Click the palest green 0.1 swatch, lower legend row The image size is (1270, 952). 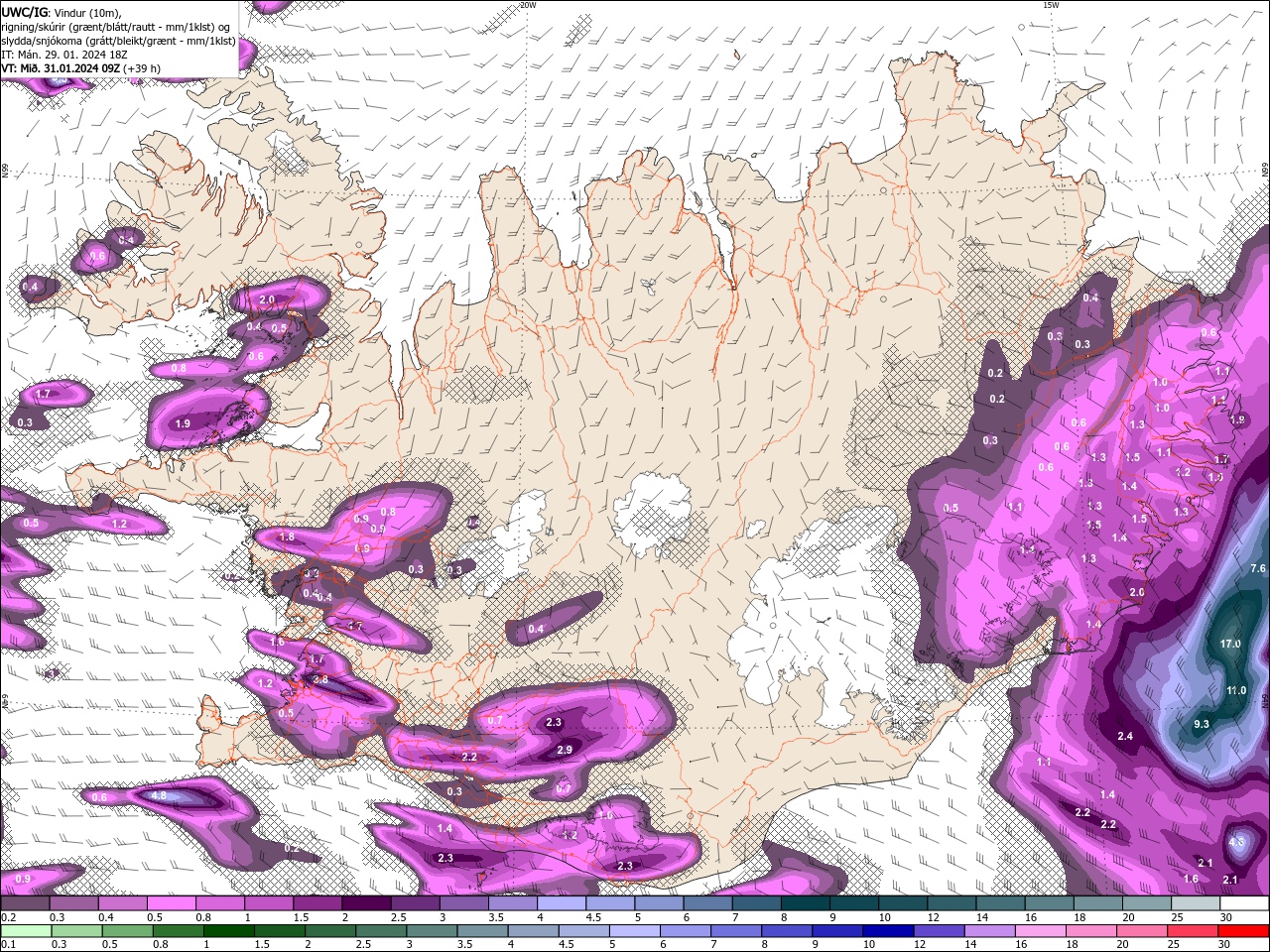[x=26, y=931]
